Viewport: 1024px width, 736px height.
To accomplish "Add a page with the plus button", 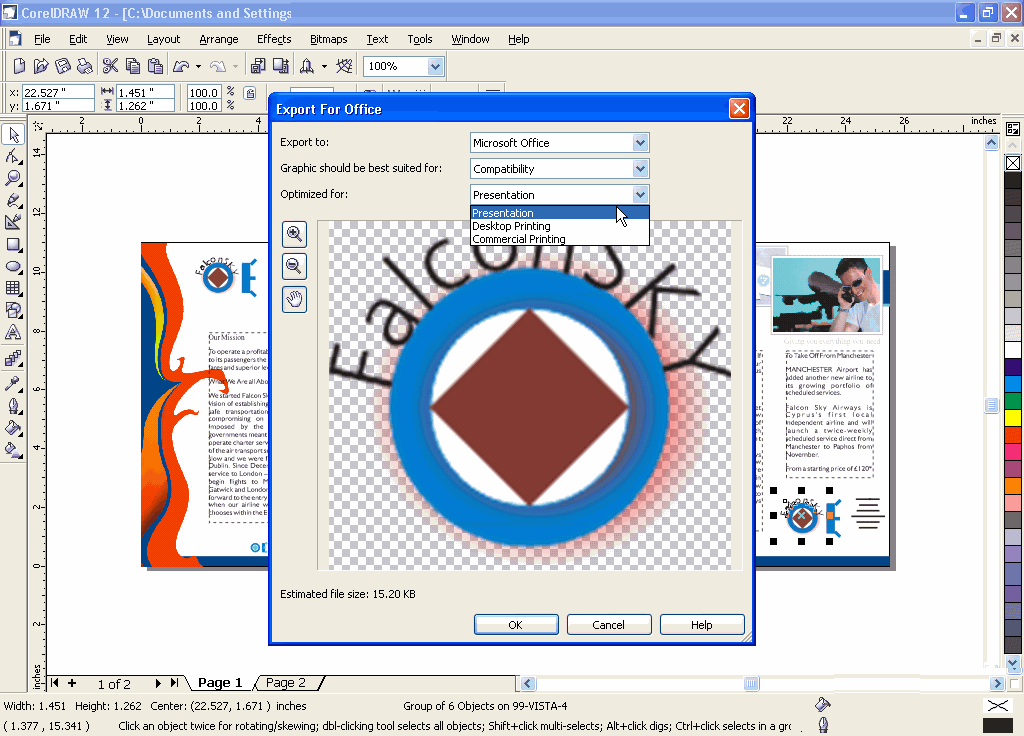I will tap(72, 683).
